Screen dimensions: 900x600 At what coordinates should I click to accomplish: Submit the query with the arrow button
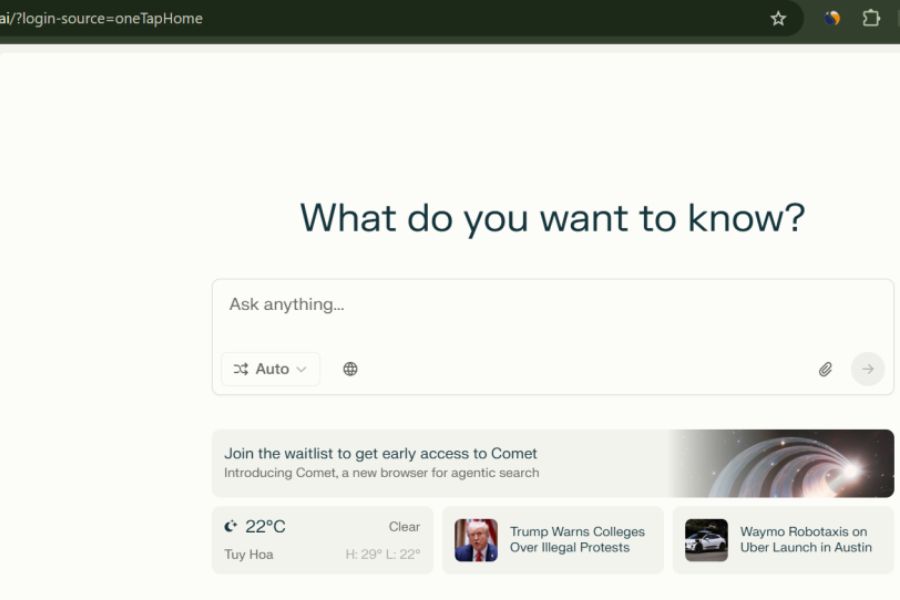867,369
